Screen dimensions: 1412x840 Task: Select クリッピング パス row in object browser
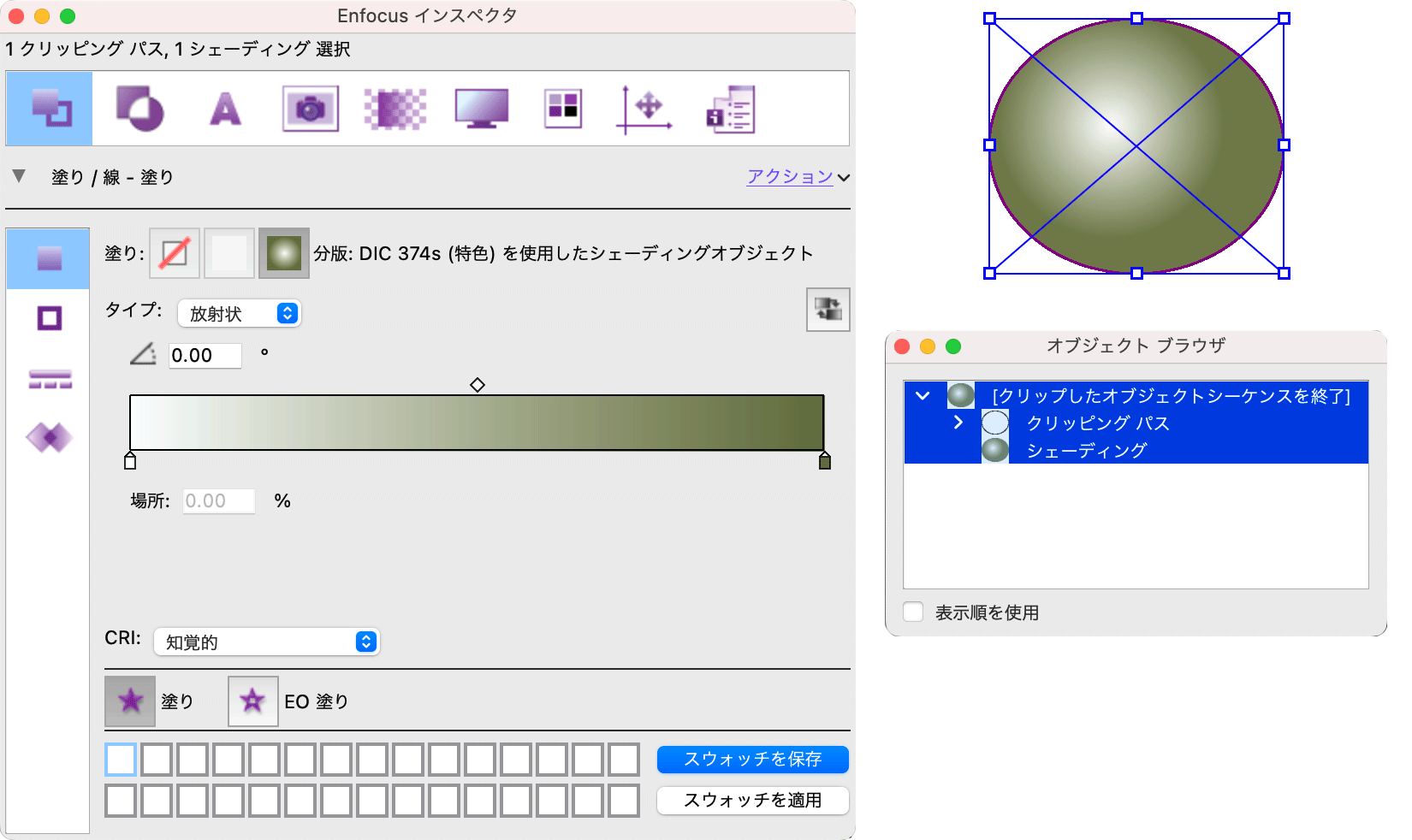point(1136,423)
